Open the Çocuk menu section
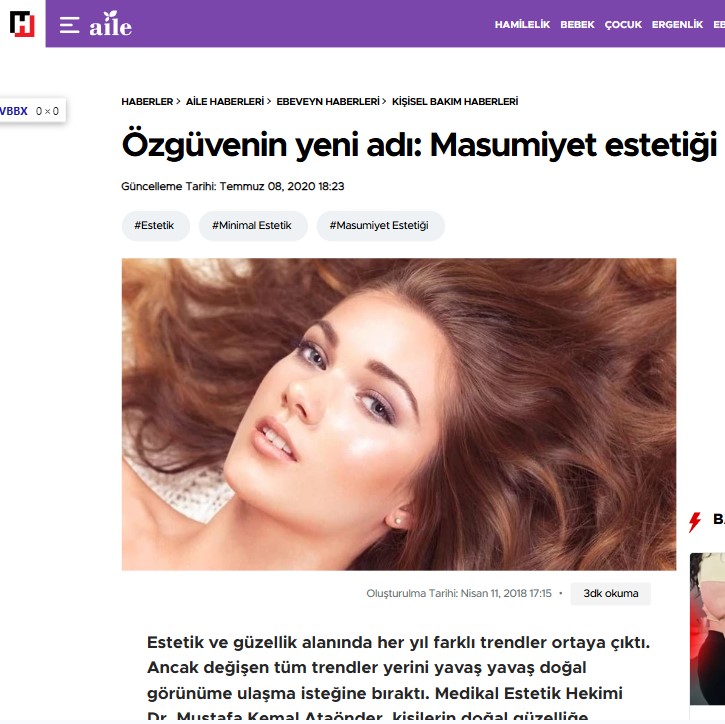 pyautogui.click(x=623, y=25)
